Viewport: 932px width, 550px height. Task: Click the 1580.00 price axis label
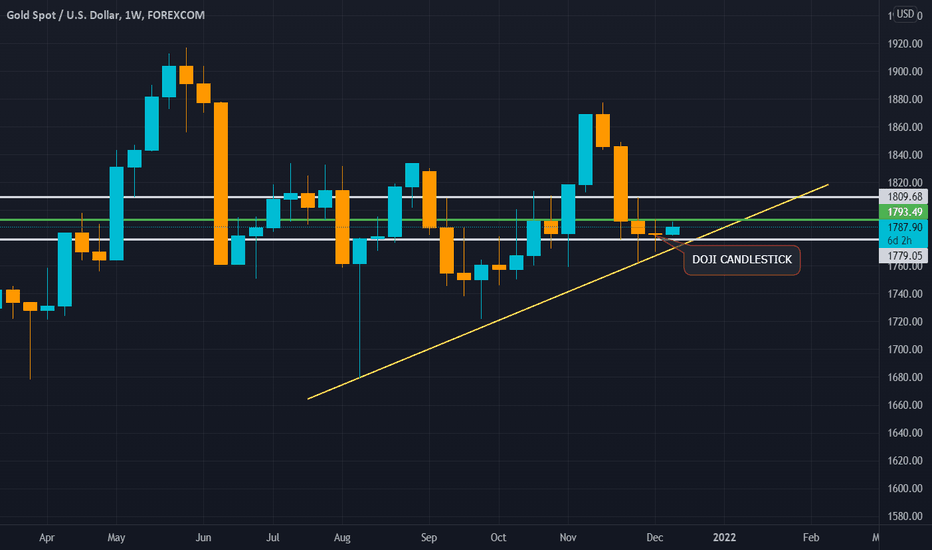905,517
